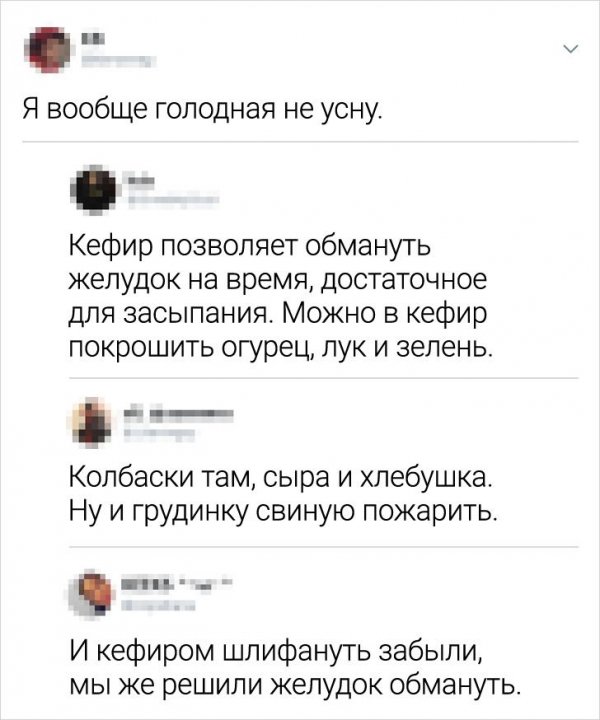Open the post 'Я вообще голодная не усну.'
This screenshot has width=600, height=720.
pyautogui.click(x=203, y=112)
